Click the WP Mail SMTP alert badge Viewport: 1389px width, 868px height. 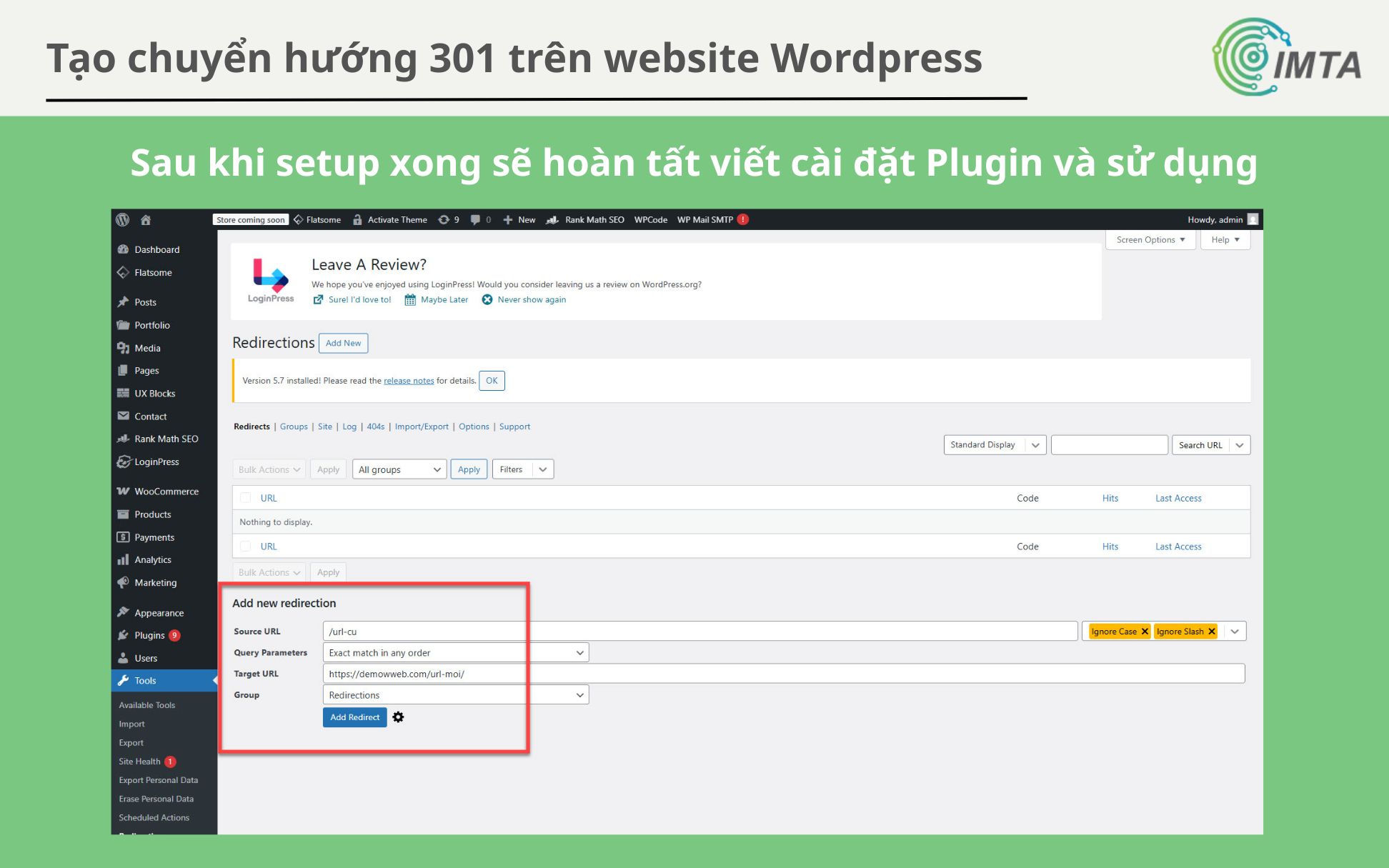coord(743,219)
